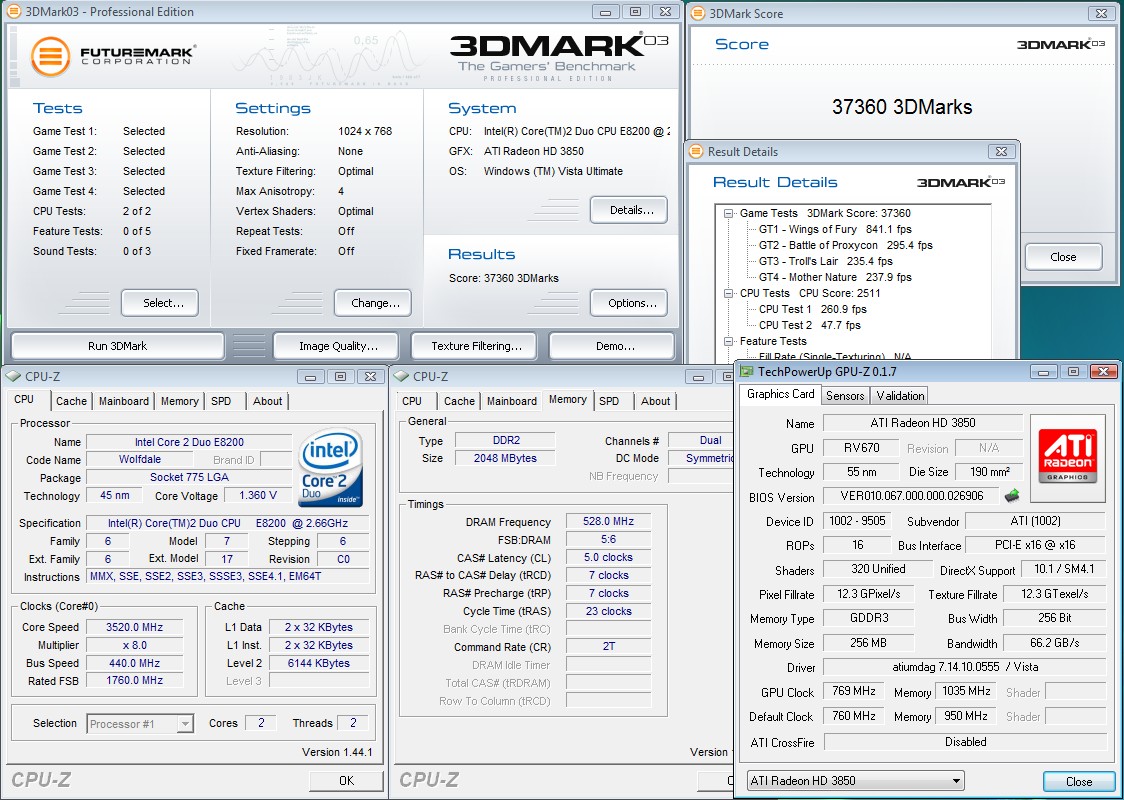Click the left CPU-Z window title icon
Image resolution: width=1124 pixels, height=800 pixels.
tap(13, 376)
